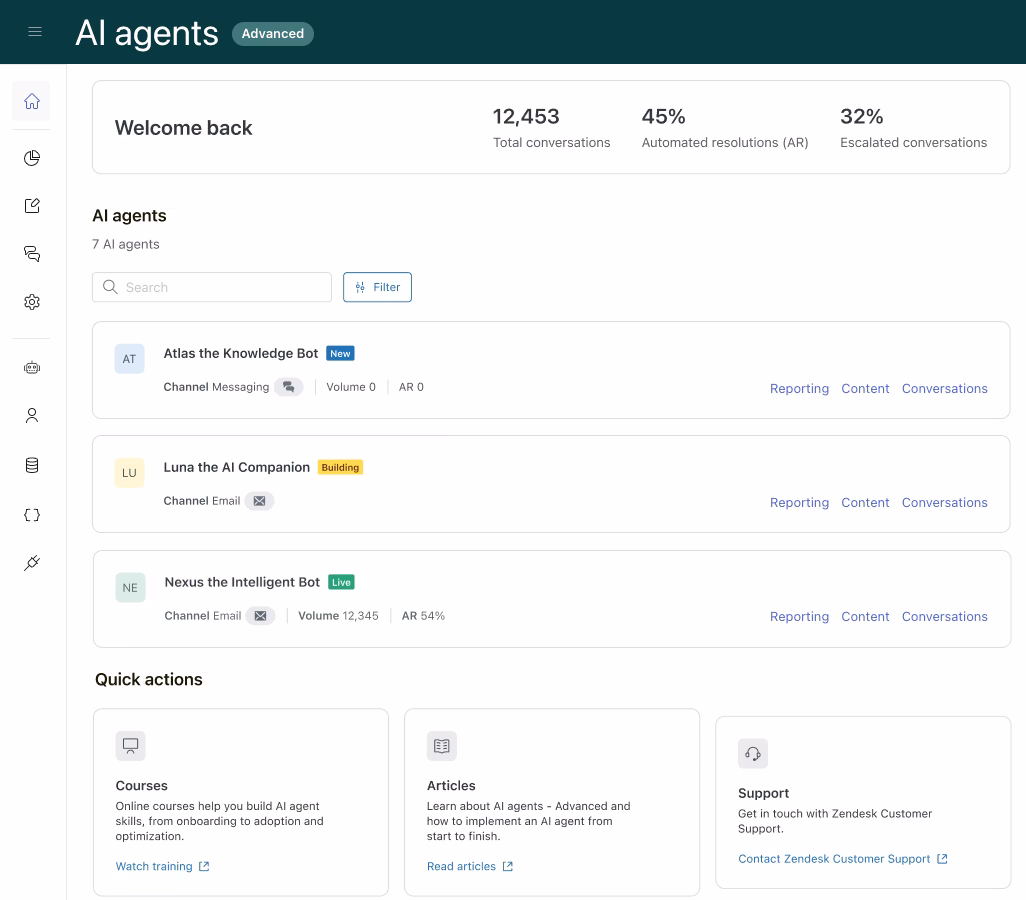This screenshot has height=900, width=1026.
Task: Click the code braces icon in the sidebar
Action: [31, 514]
